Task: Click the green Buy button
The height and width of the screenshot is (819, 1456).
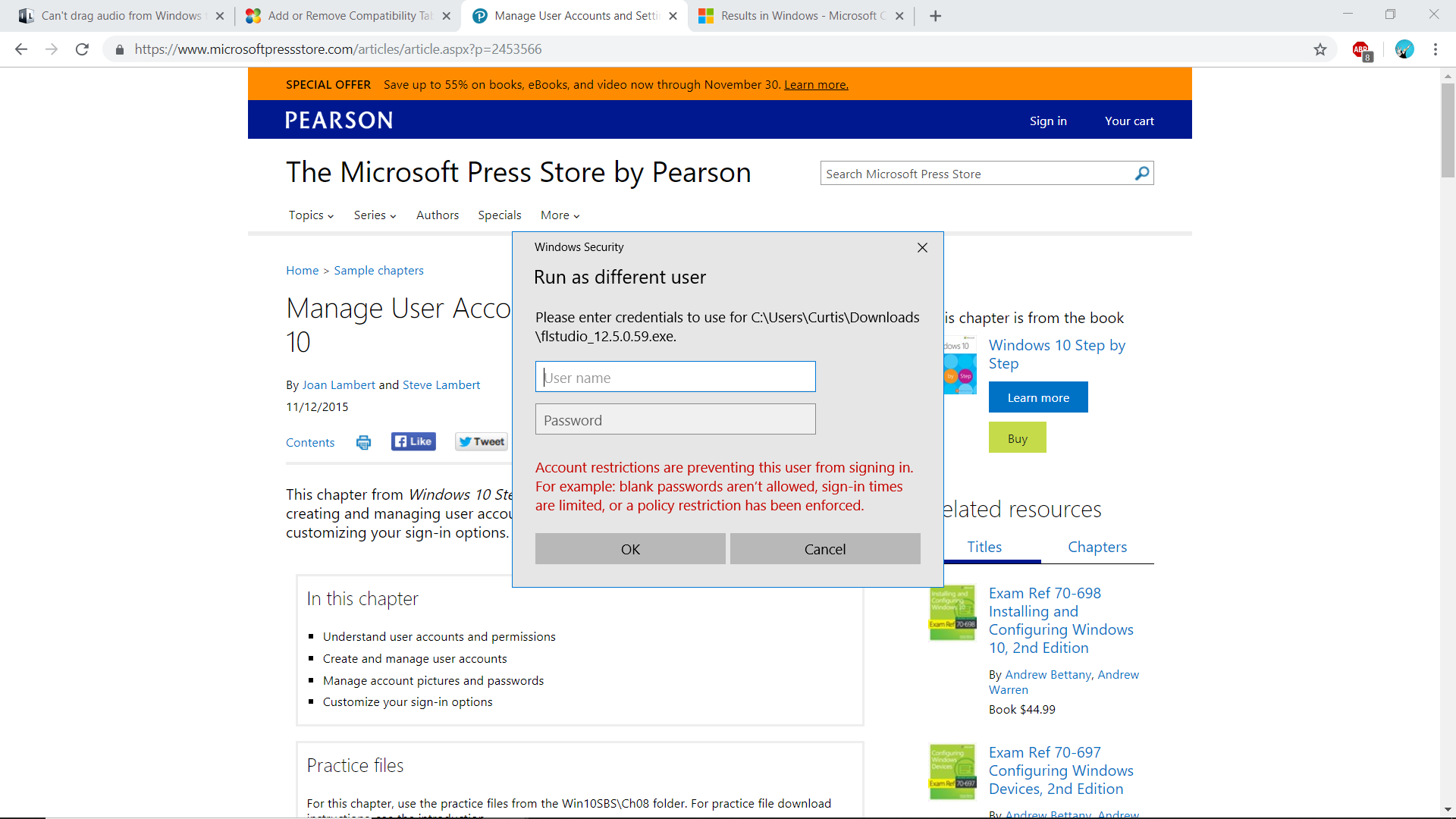Action: [x=1018, y=438]
